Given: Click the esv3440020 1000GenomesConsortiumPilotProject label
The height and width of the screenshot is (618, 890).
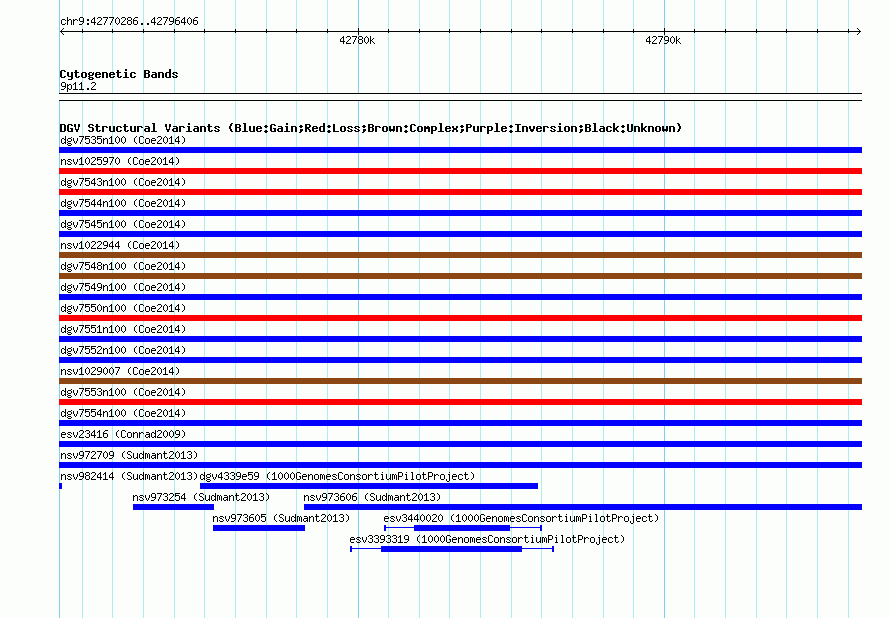Looking at the screenshot, I should (521, 518).
